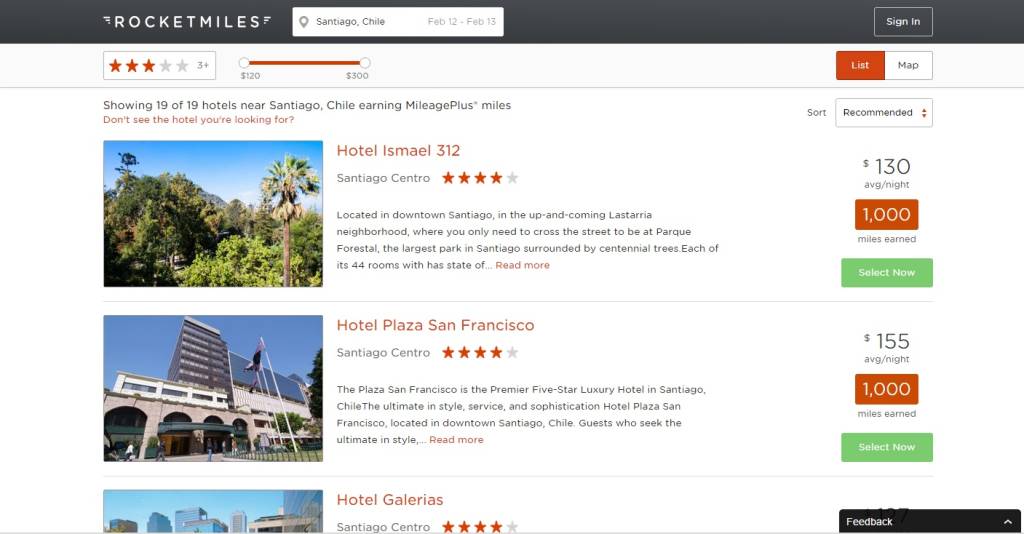Read more about Hotel Plaza San Francisco
The height and width of the screenshot is (534, 1024).
[456, 439]
